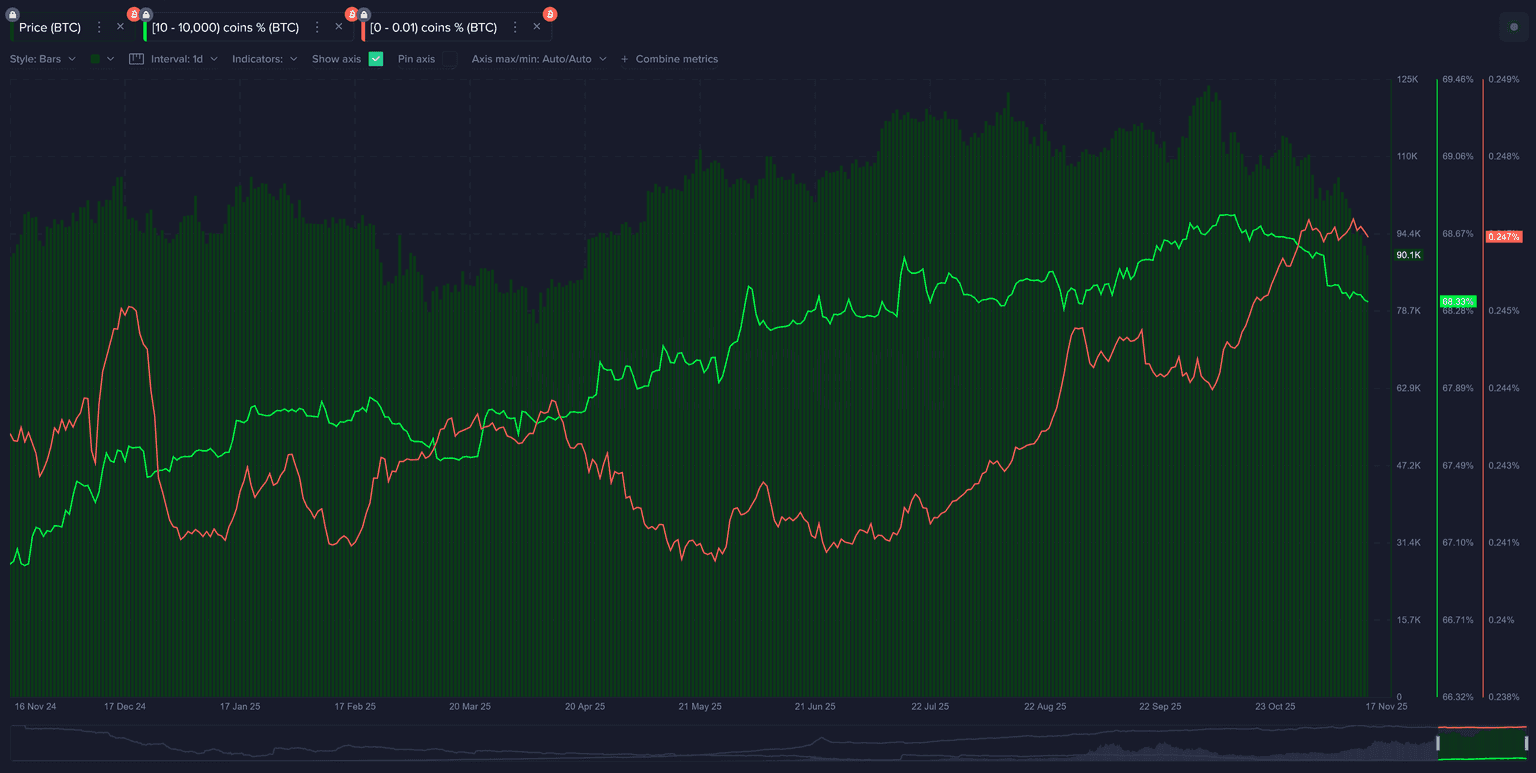This screenshot has width=1536, height=773.
Task: Uncheck the Show axis checkbox
Action: pos(376,59)
